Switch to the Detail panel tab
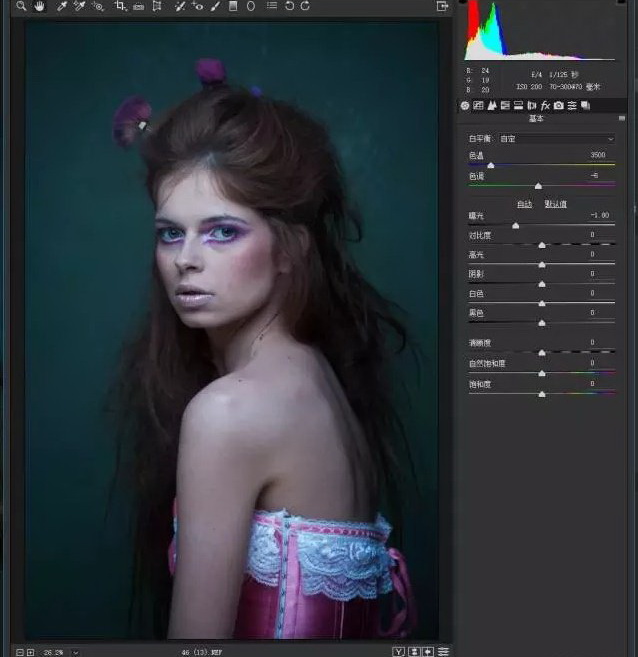 coord(492,105)
